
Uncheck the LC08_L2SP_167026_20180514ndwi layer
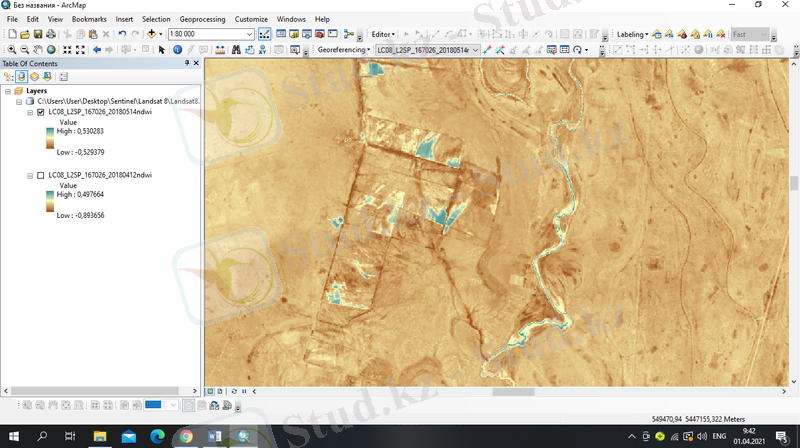40,112
